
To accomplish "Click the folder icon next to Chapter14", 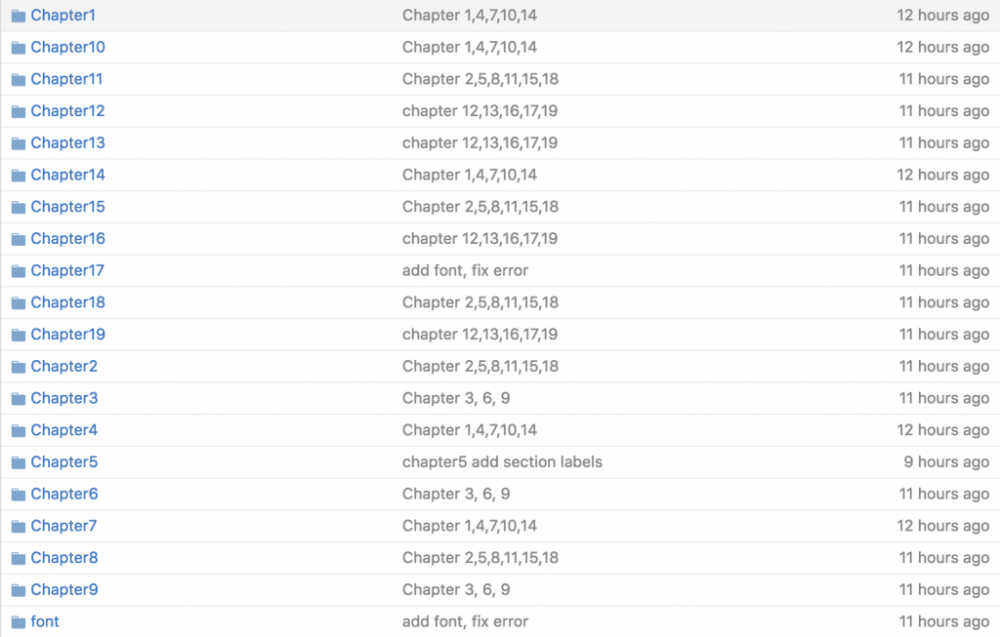I will 18,175.
